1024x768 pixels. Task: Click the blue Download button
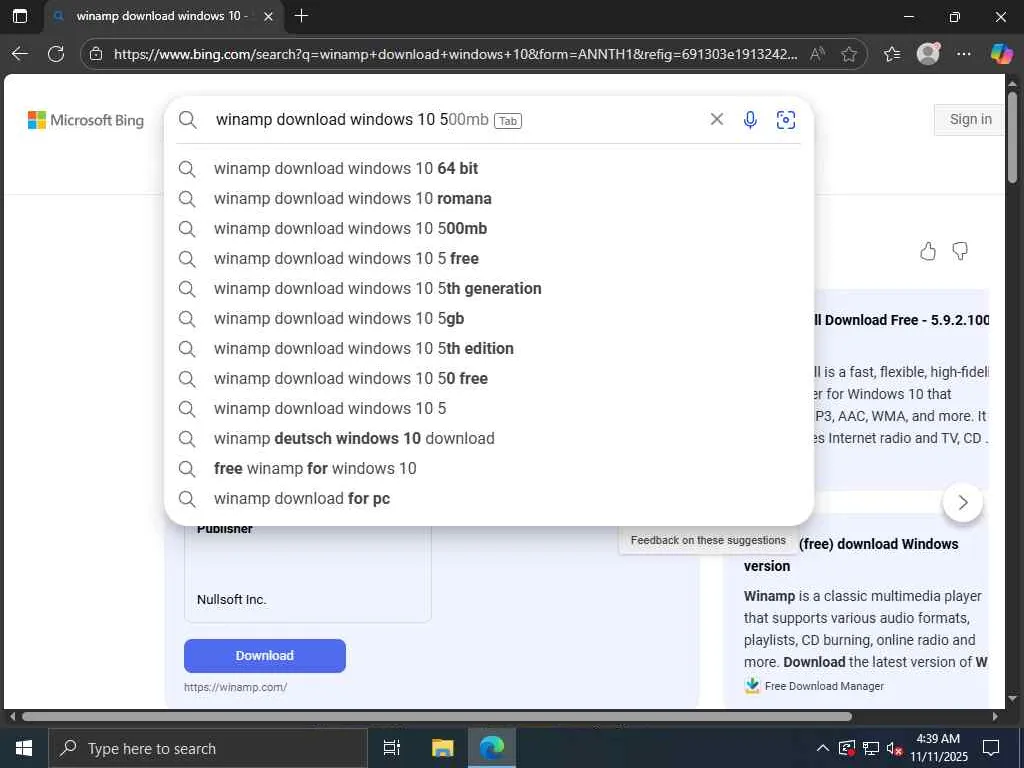pyautogui.click(x=264, y=656)
